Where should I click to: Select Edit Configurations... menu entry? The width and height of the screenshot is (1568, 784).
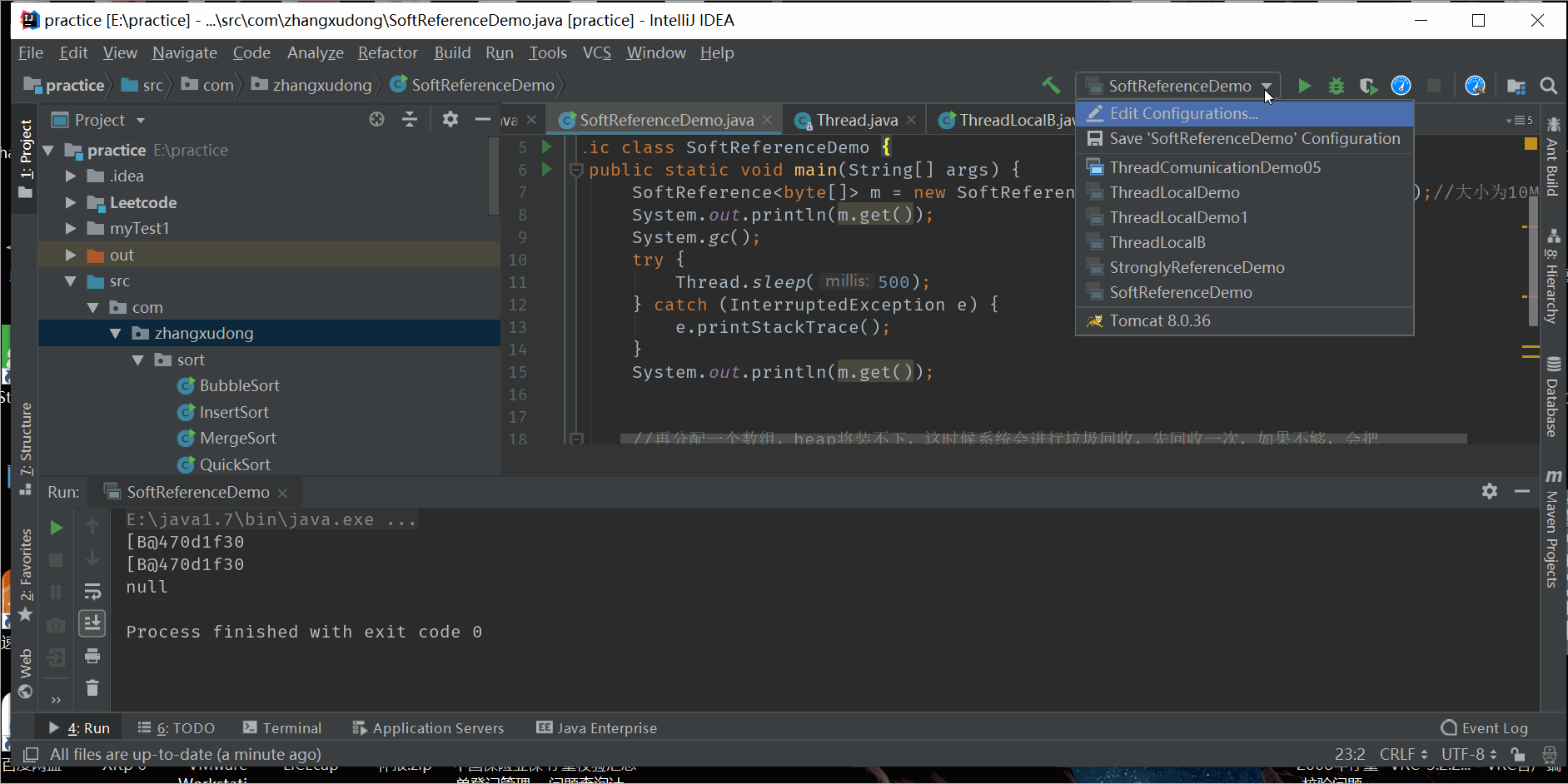coord(1245,113)
